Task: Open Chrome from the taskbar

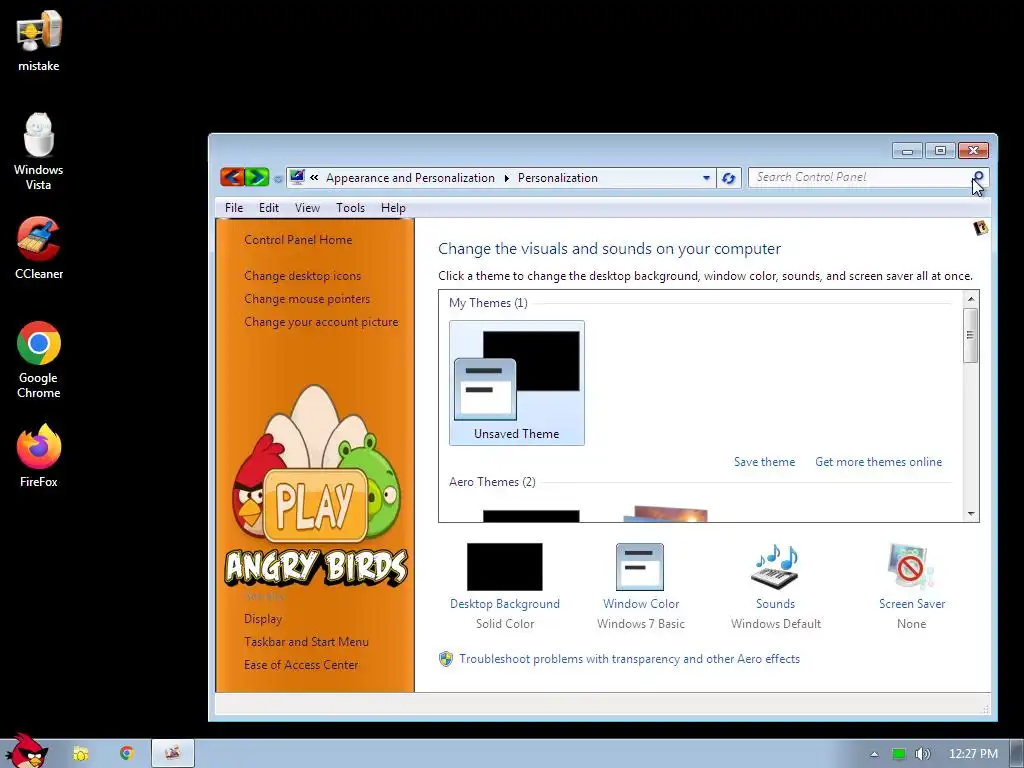Action: tap(127, 754)
